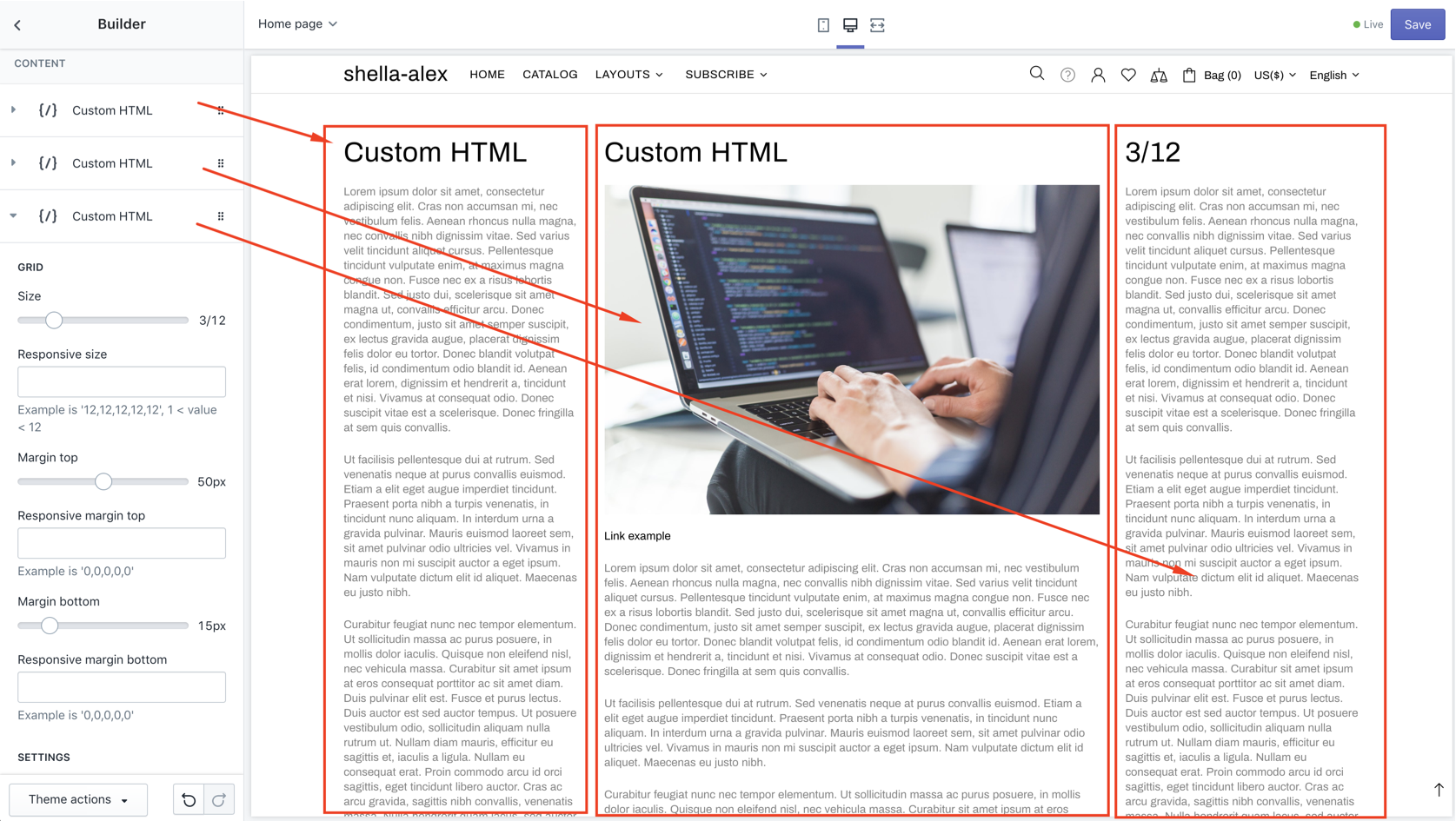Click the compare scales icon

[1159, 76]
